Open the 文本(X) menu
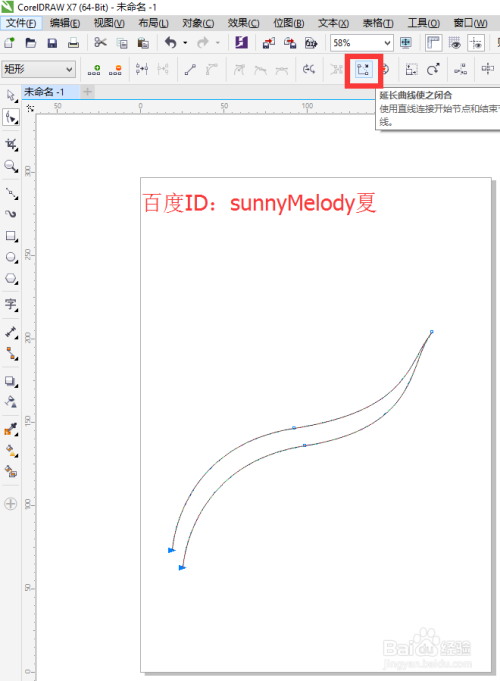Image resolution: width=500 pixels, height=681 pixels. (x=333, y=23)
